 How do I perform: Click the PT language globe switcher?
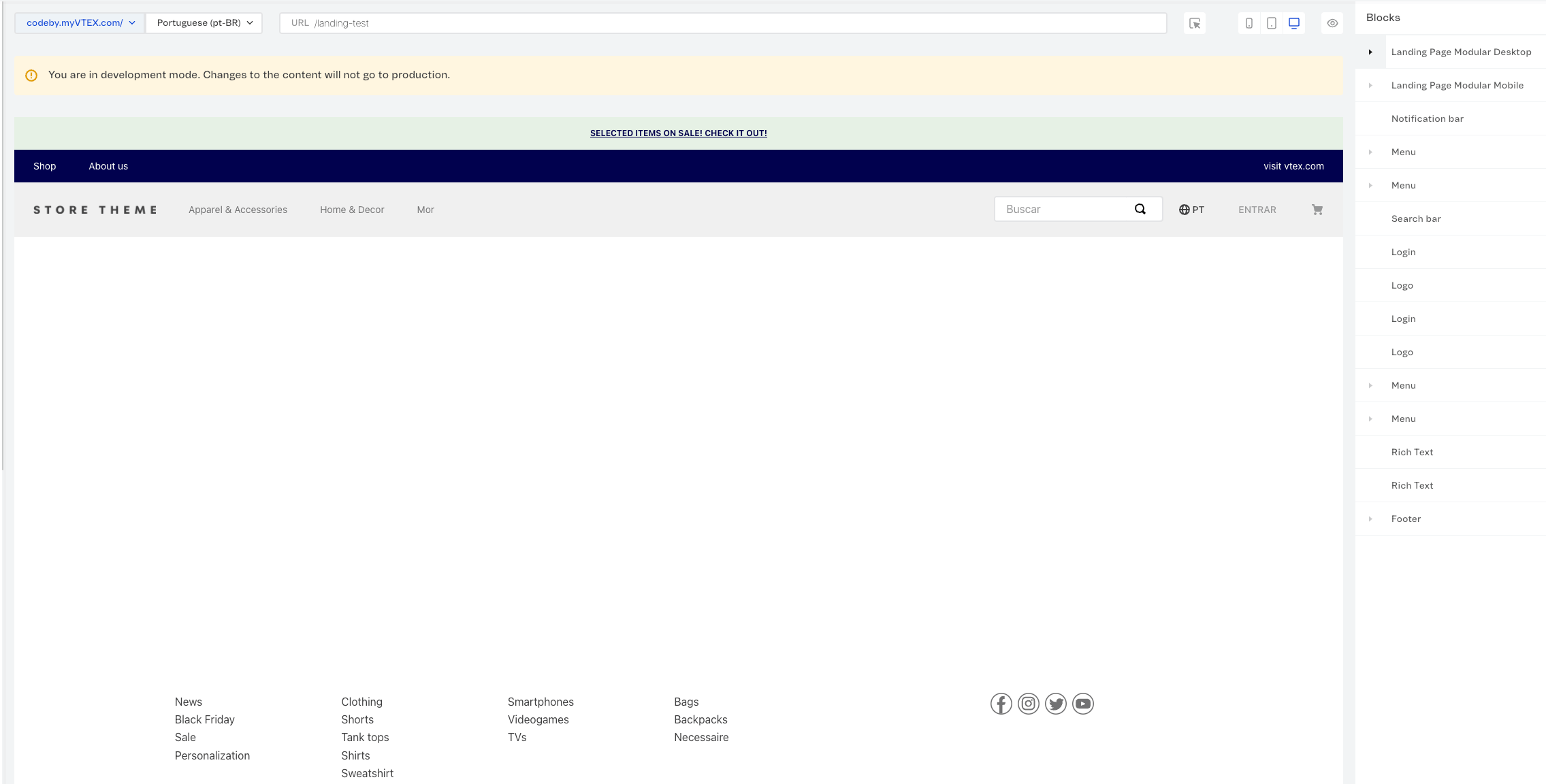tap(1191, 210)
